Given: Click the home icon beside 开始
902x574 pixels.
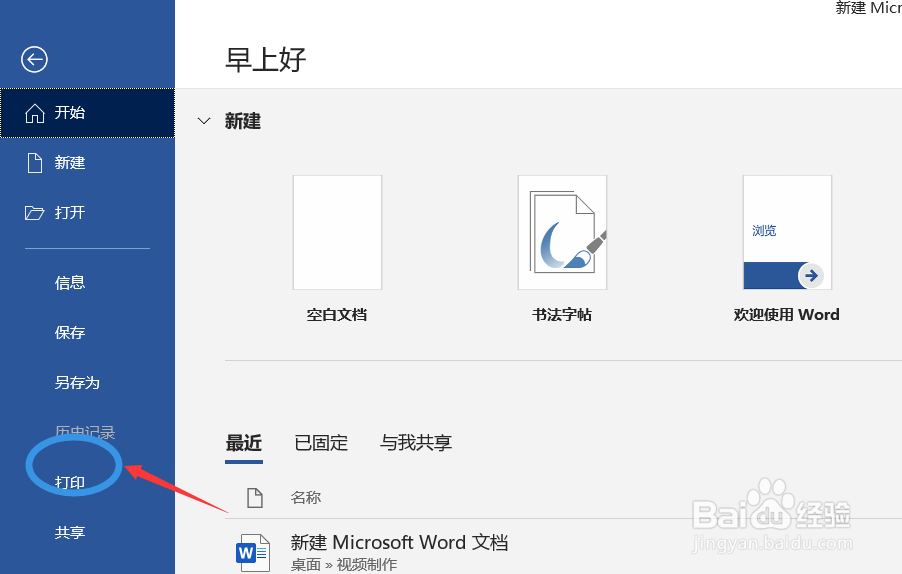Looking at the screenshot, I should 35,113.
